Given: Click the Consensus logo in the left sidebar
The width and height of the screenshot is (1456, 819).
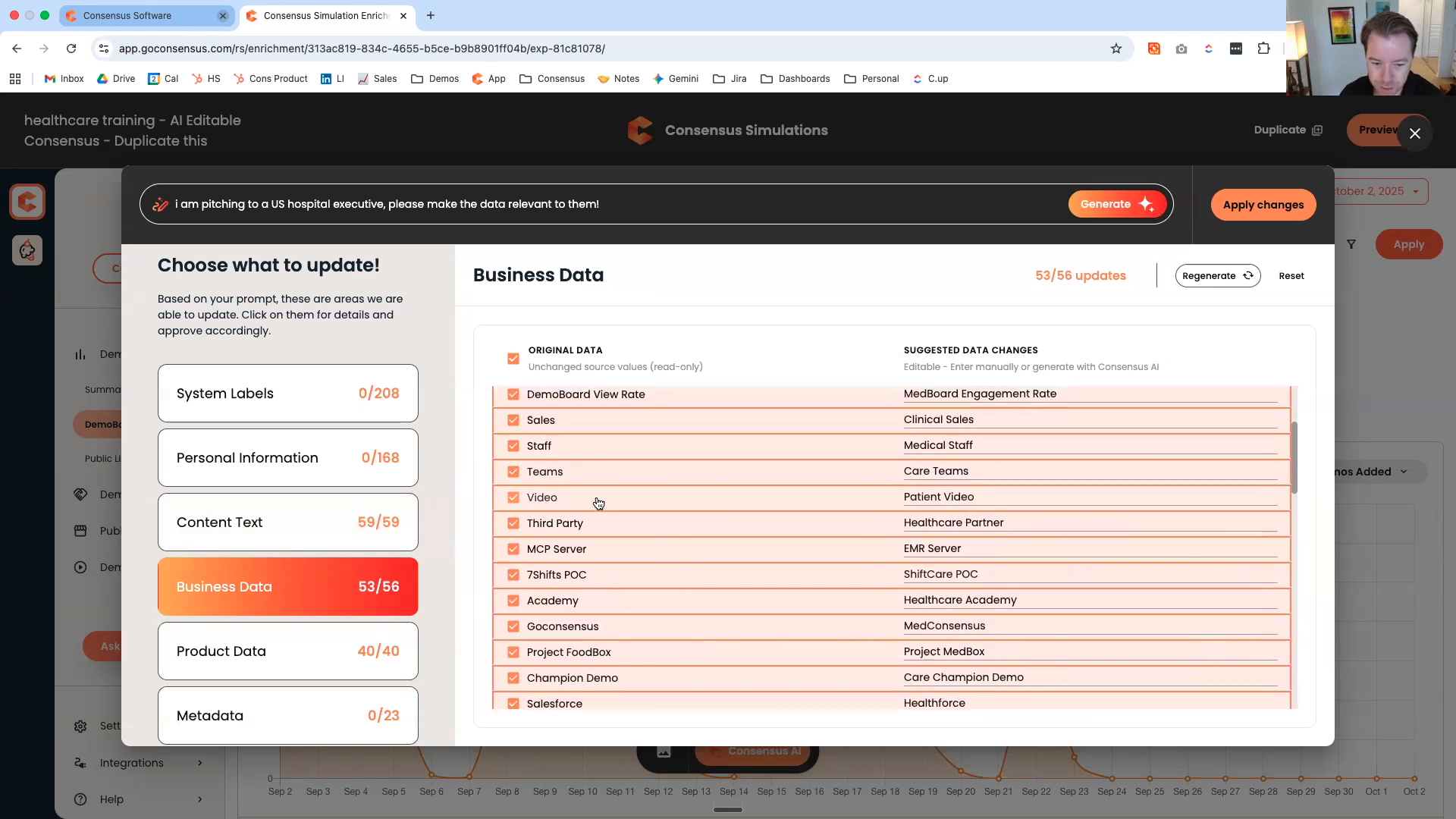Looking at the screenshot, I should (27, 201).
